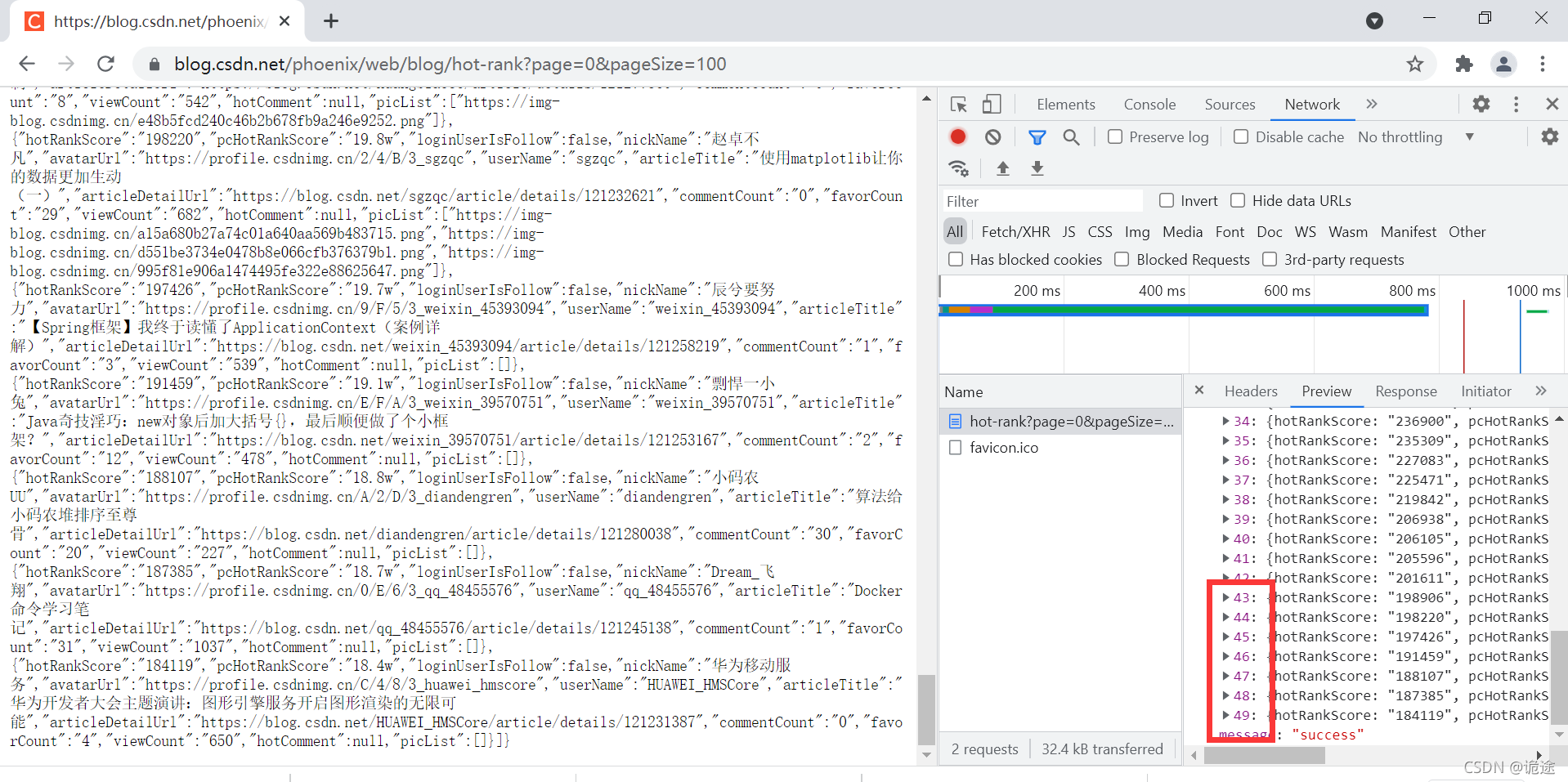Filter requests by Fetch/XHR

[1015, 232]
